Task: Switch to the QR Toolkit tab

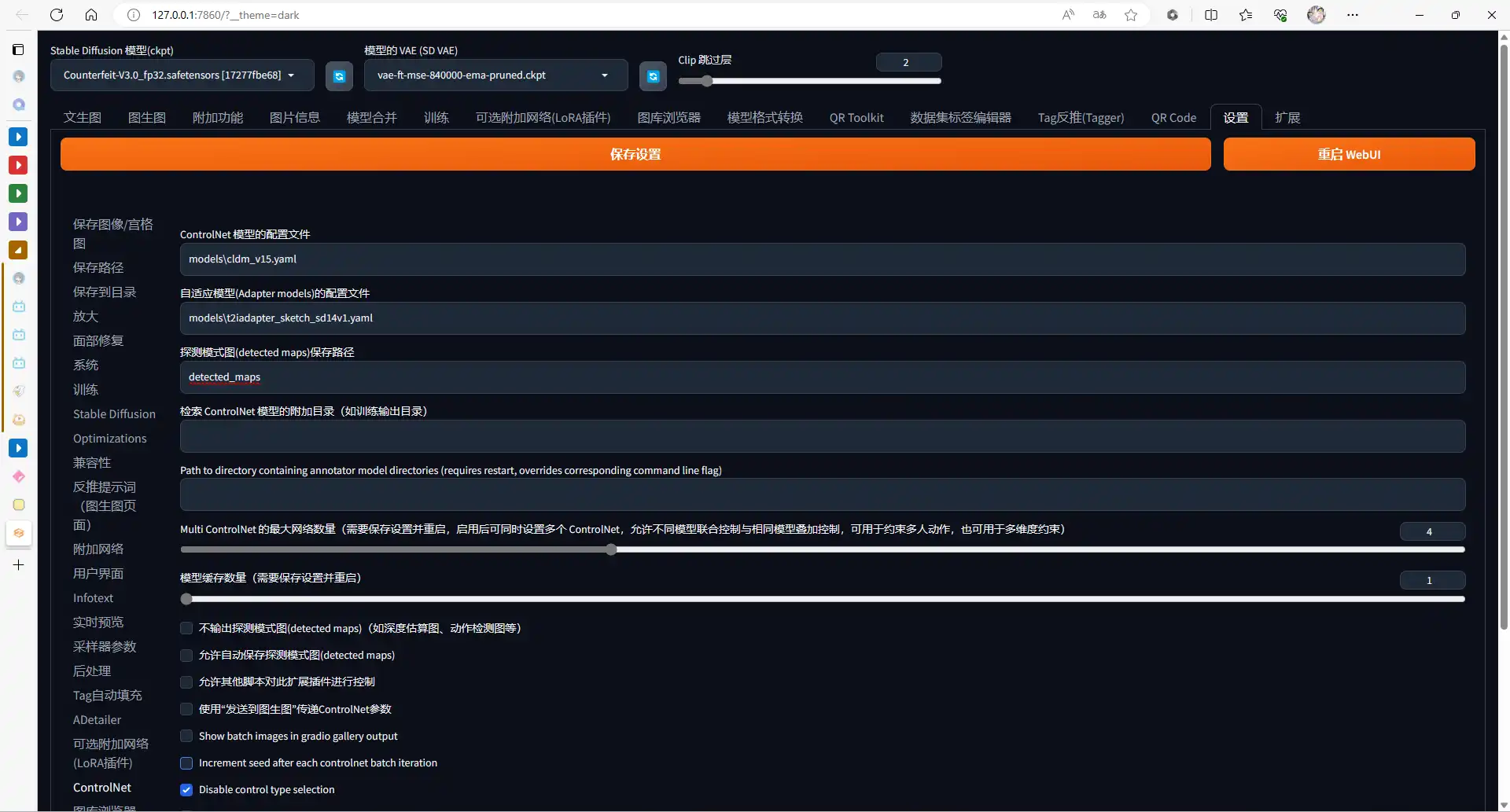Action: [856, 117]
